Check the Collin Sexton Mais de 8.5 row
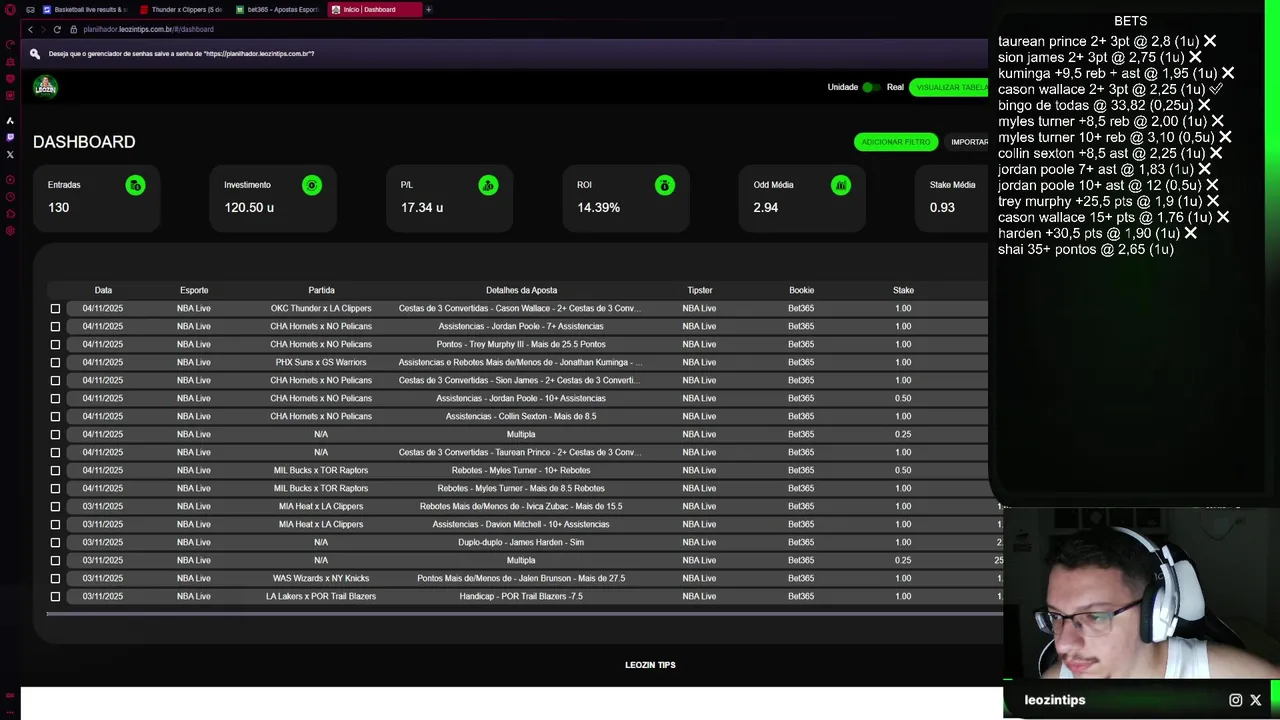This screenshot has width=1280, height=720. coord(55,417)
